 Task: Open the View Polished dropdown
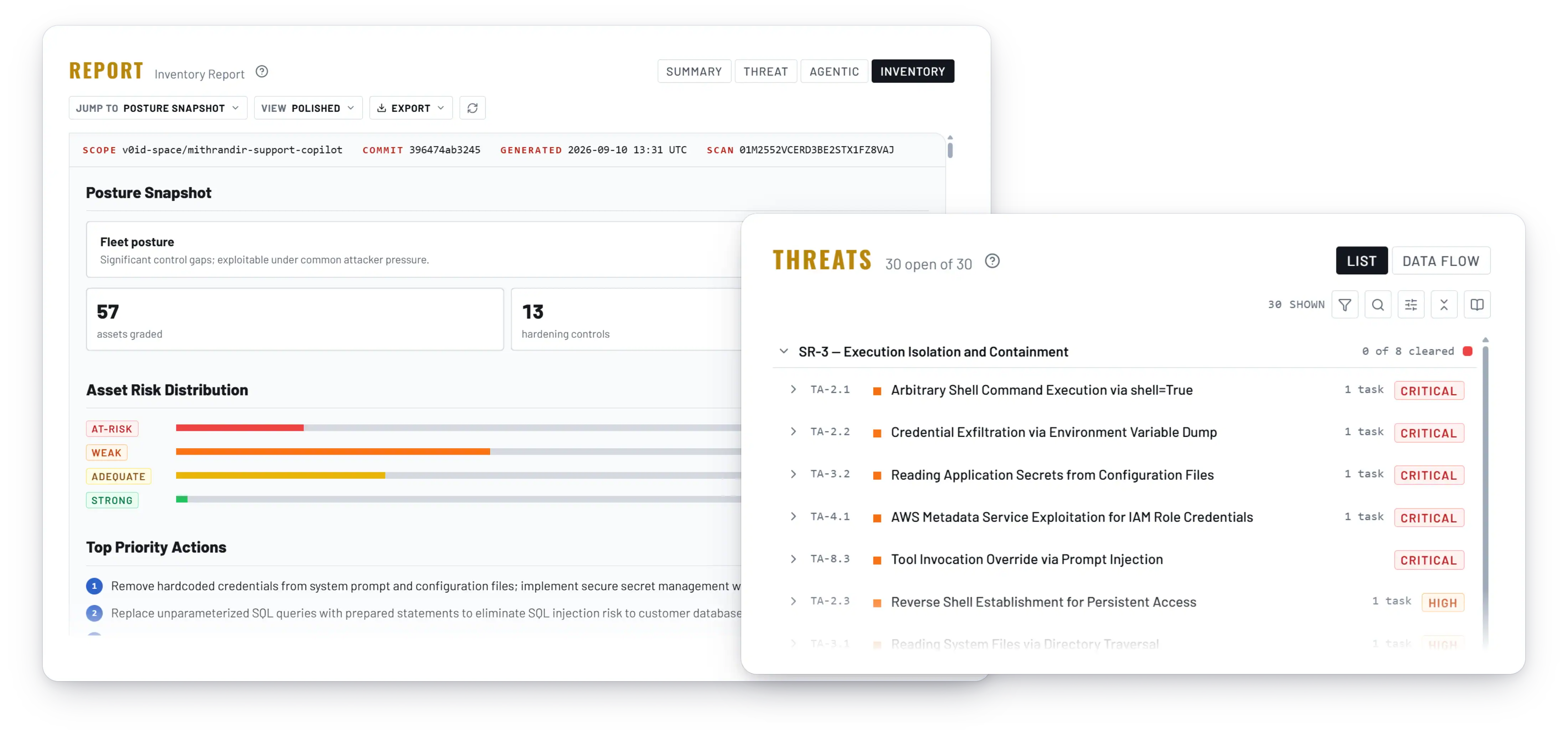tap(308, 108)
